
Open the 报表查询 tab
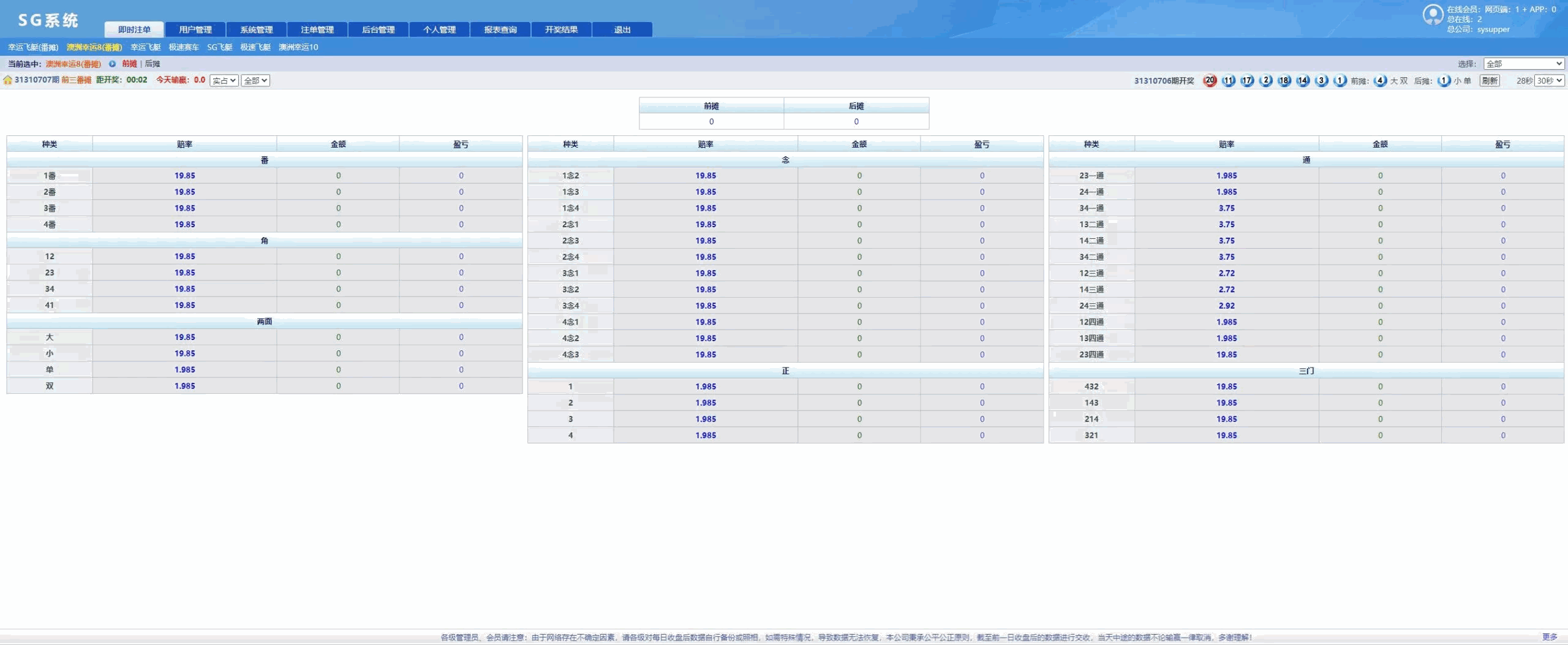click(x=500, y=29)
